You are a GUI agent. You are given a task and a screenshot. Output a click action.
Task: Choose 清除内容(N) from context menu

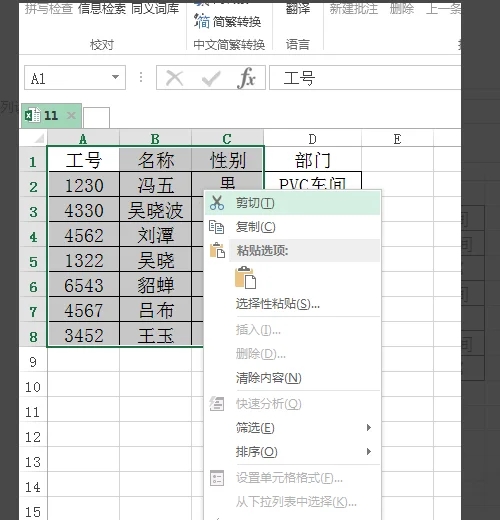292,378
